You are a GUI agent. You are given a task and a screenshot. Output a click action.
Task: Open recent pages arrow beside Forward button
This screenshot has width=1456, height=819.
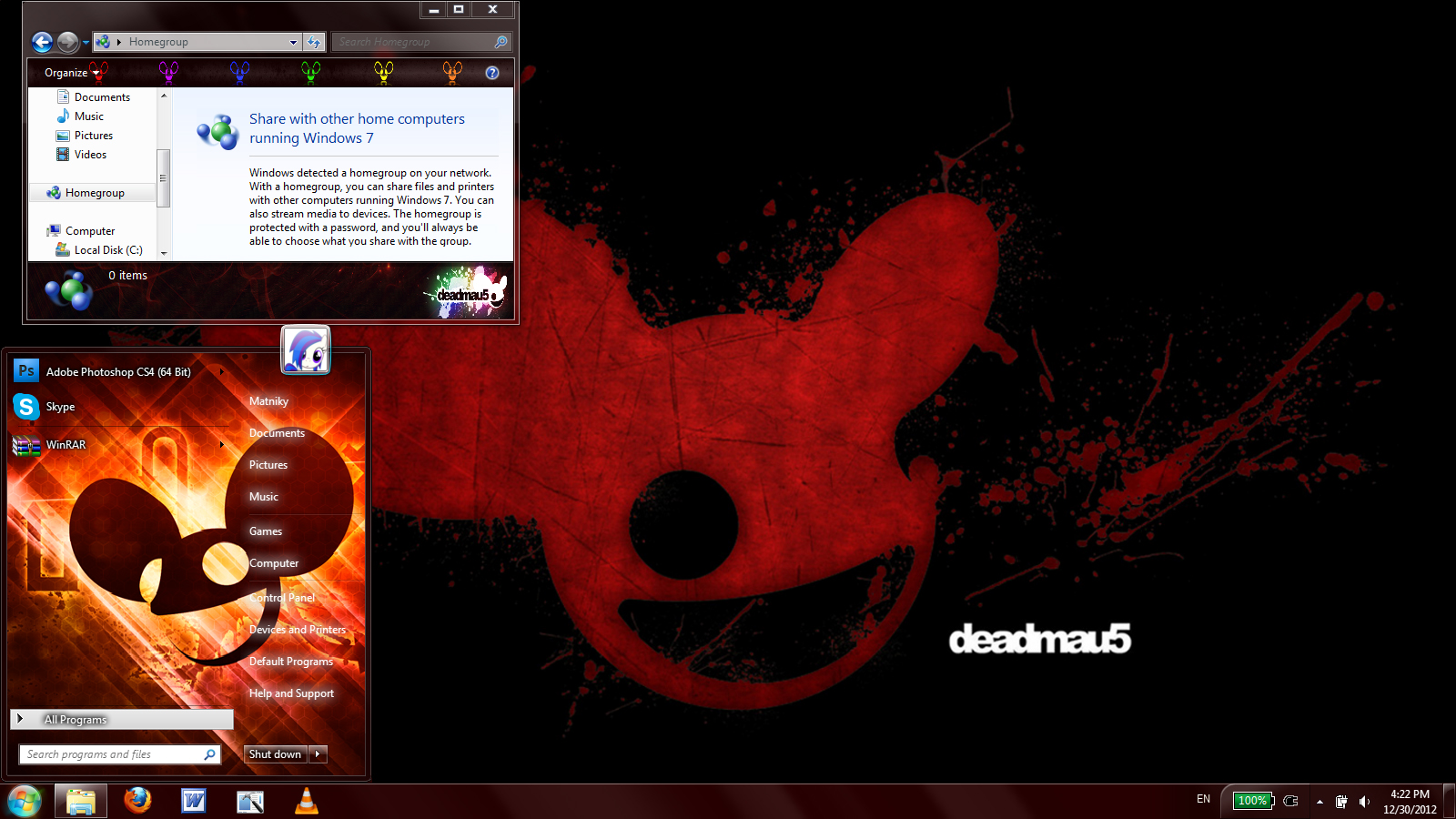click(x=86, y=43)
